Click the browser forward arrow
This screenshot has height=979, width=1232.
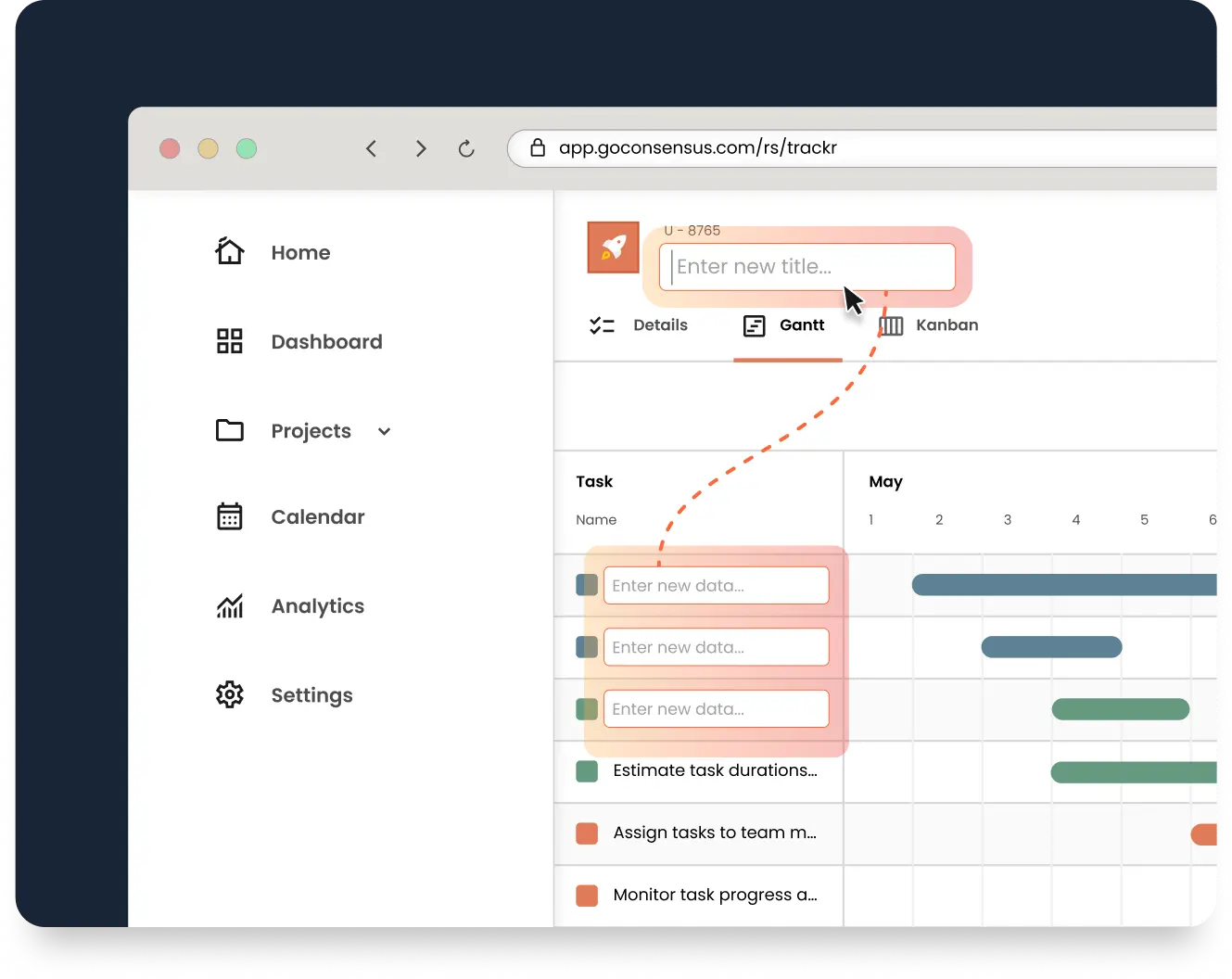421,148
